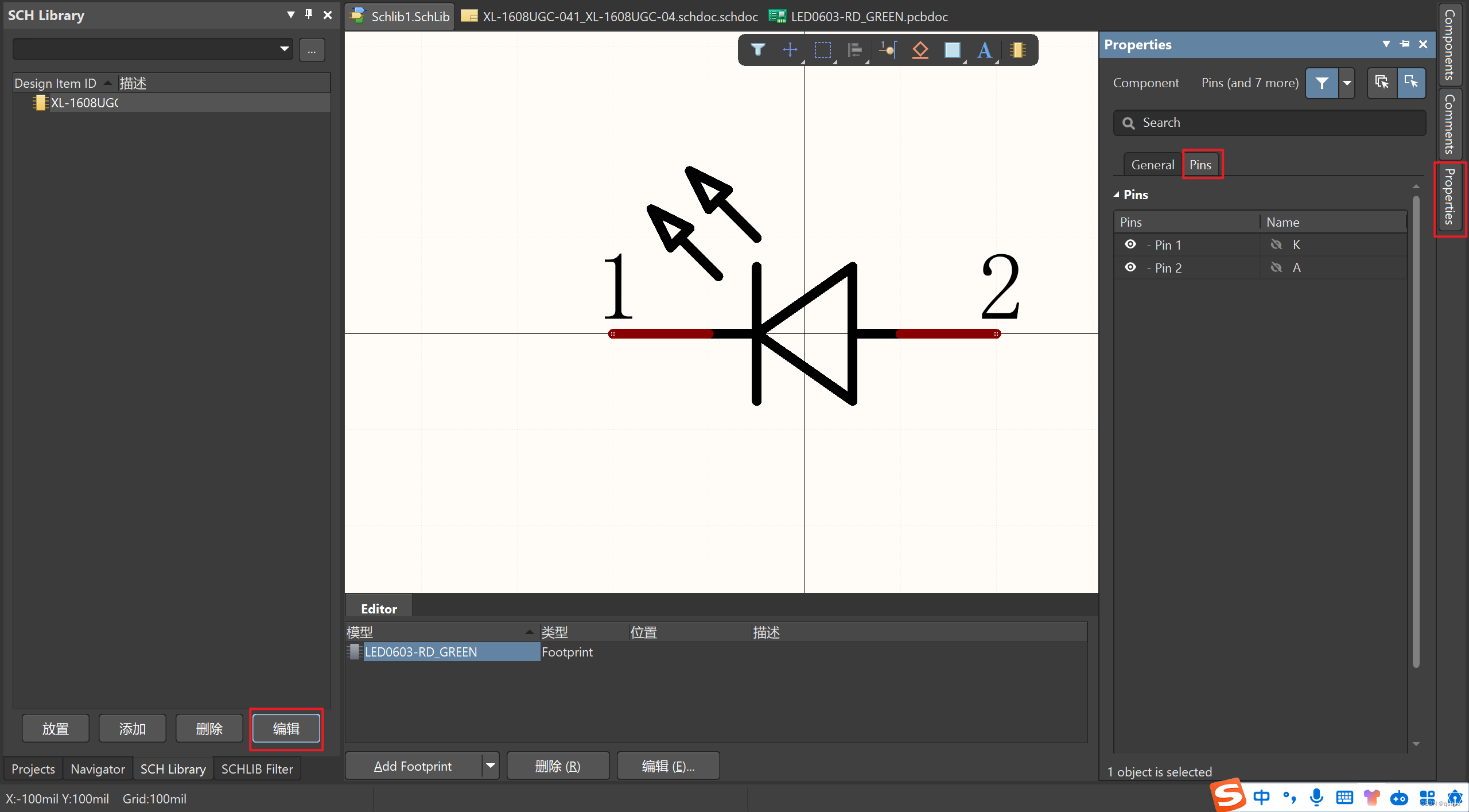Pin the SCH Library panel
The image size is (1469, 812).
pyautogui.click(x=309, y=14)
